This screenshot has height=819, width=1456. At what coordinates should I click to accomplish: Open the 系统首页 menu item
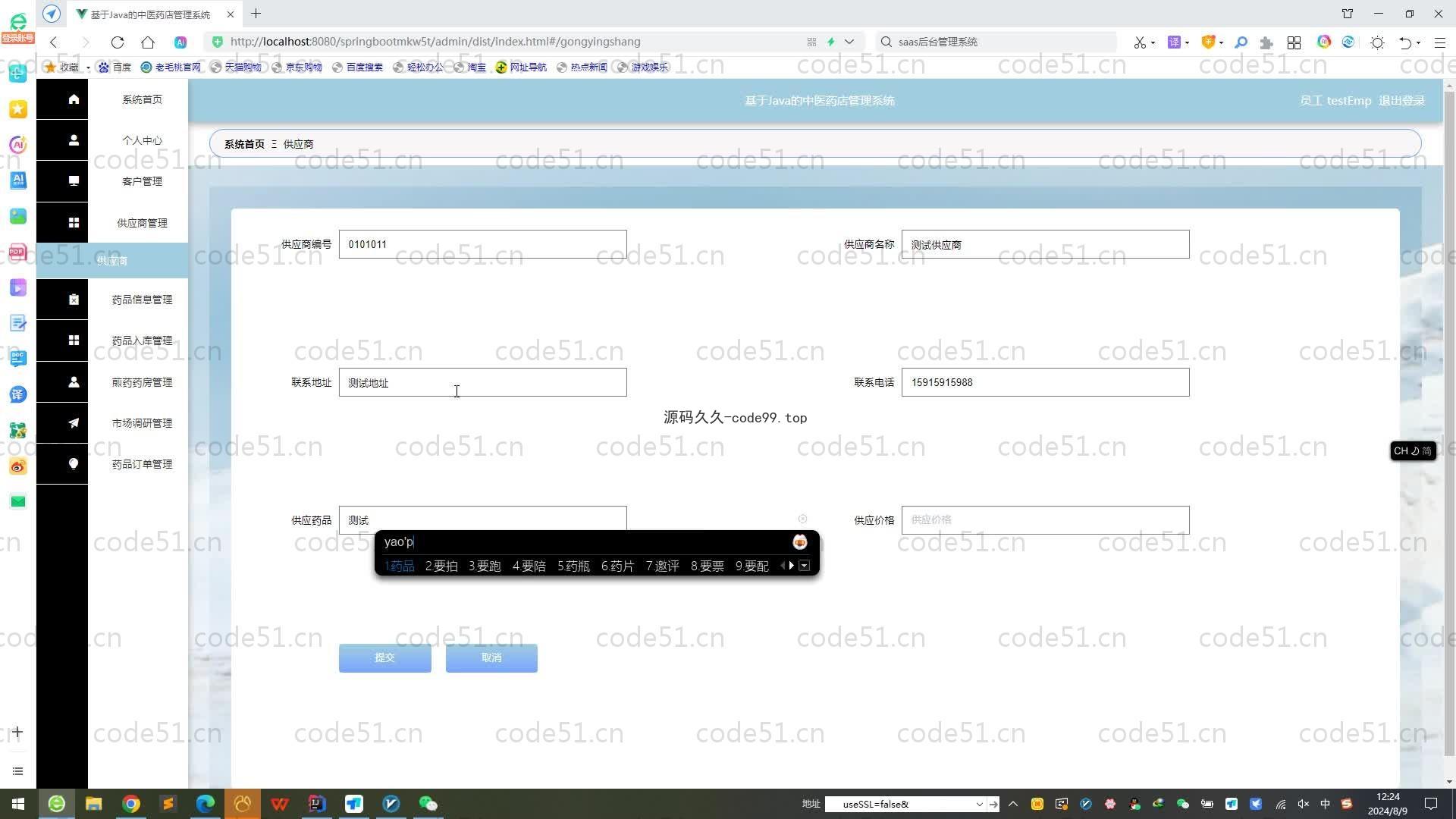point(142,99)
